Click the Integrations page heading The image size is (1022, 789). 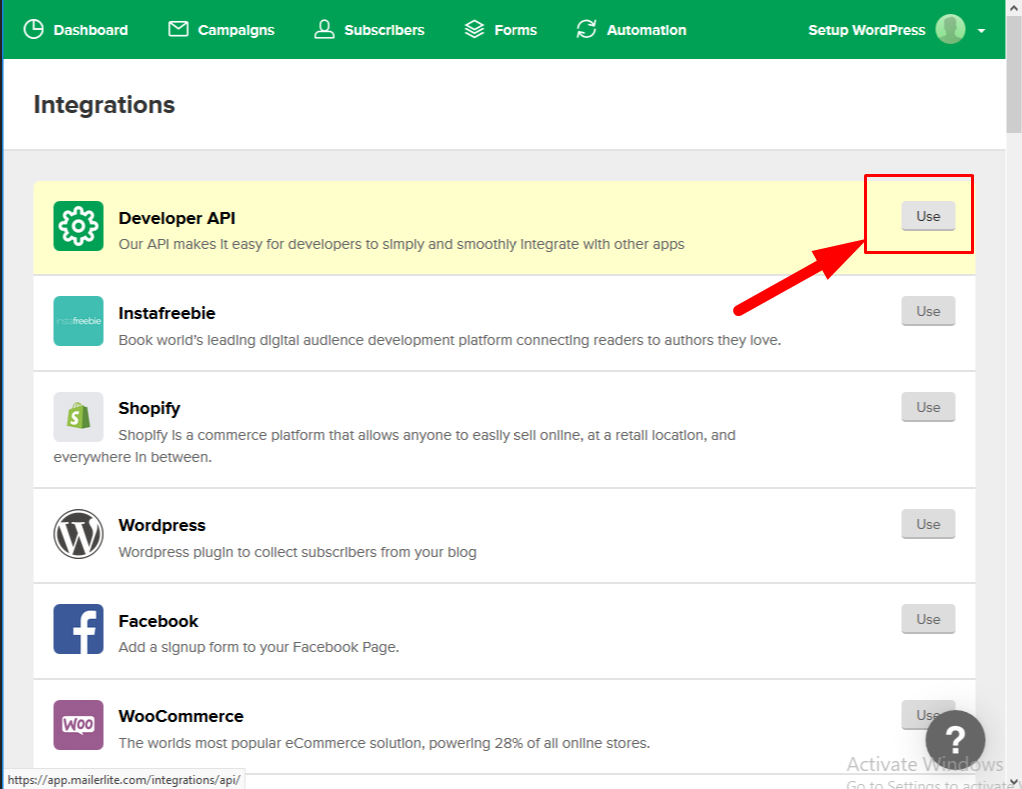[104, 105]
